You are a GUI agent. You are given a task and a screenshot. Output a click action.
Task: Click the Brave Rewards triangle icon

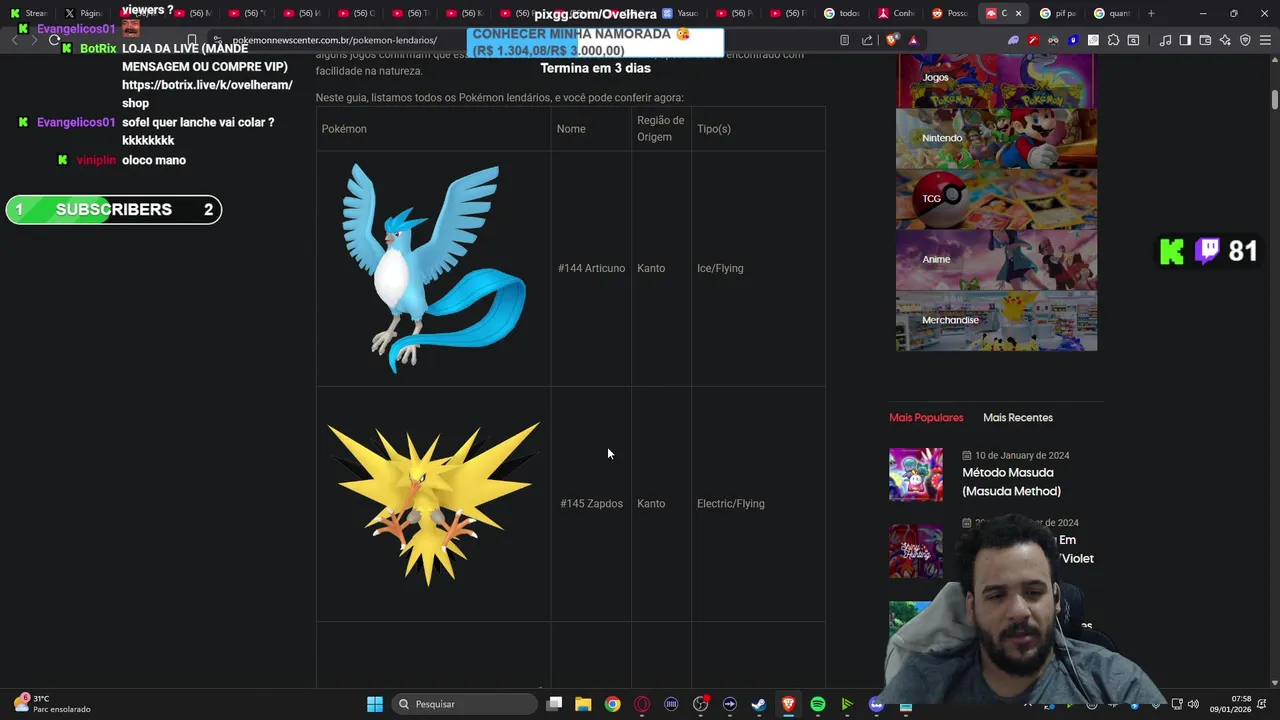(913, 40)
